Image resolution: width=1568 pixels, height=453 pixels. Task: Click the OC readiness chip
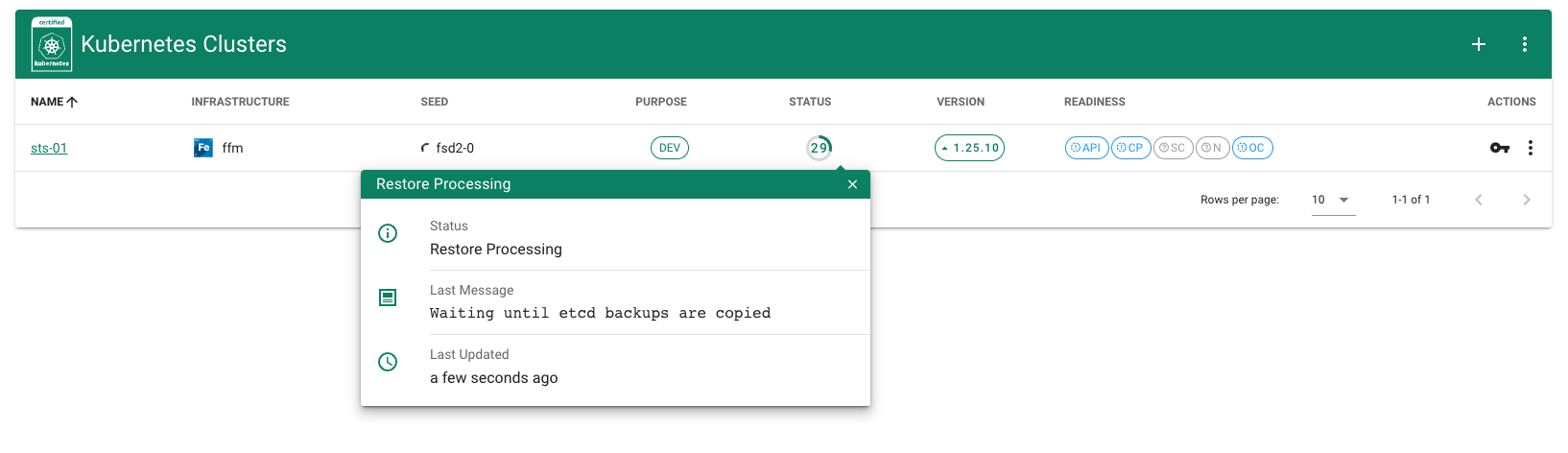click(x=1251, y=148)
